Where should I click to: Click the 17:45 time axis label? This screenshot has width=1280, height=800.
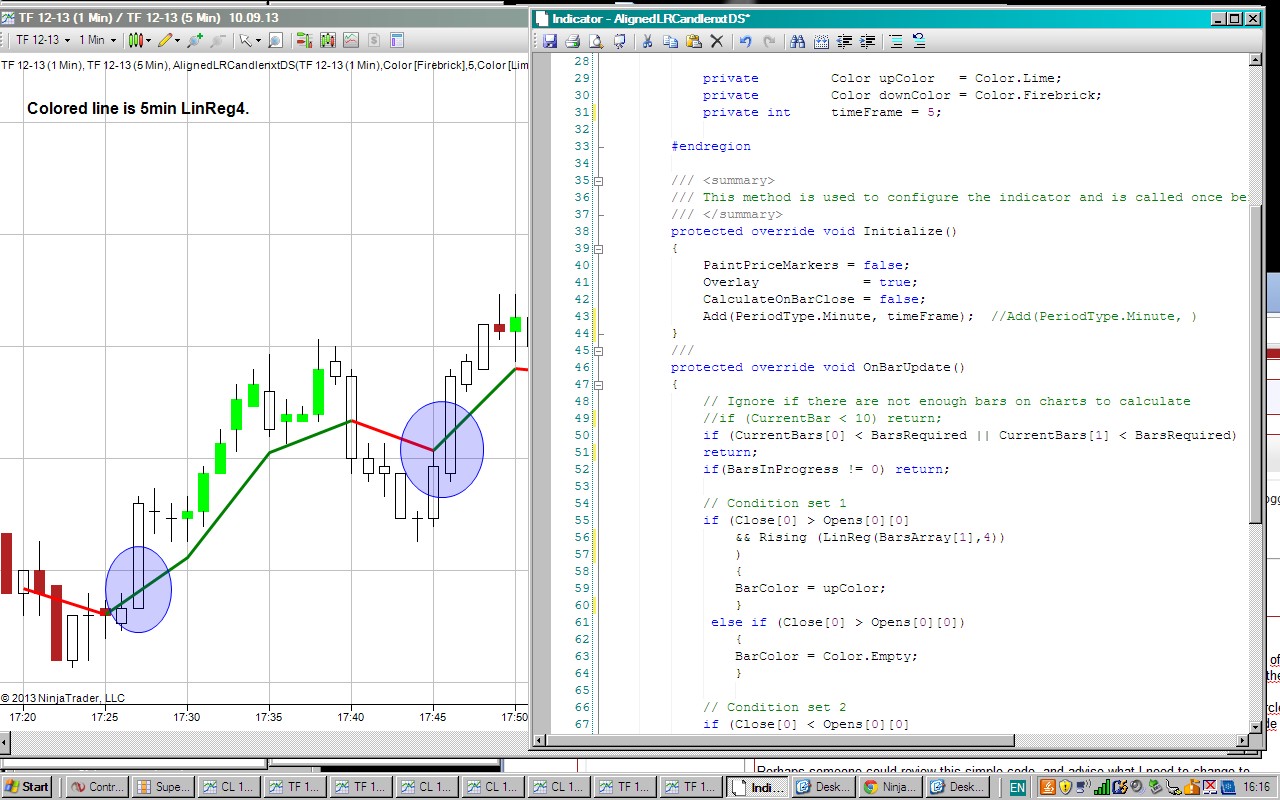click(x=433, y=717)
